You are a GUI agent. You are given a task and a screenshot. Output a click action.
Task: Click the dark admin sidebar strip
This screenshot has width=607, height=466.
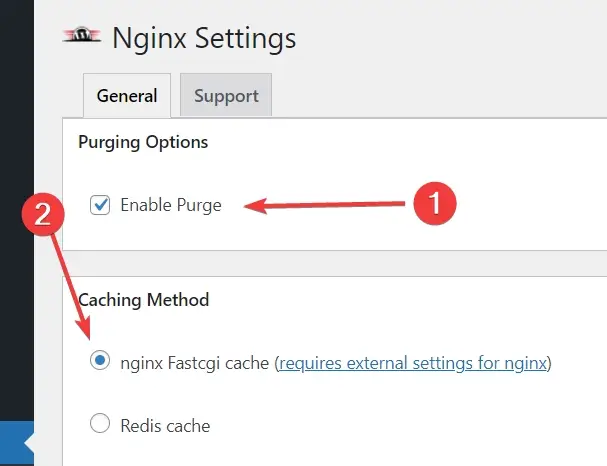[17, 209]
